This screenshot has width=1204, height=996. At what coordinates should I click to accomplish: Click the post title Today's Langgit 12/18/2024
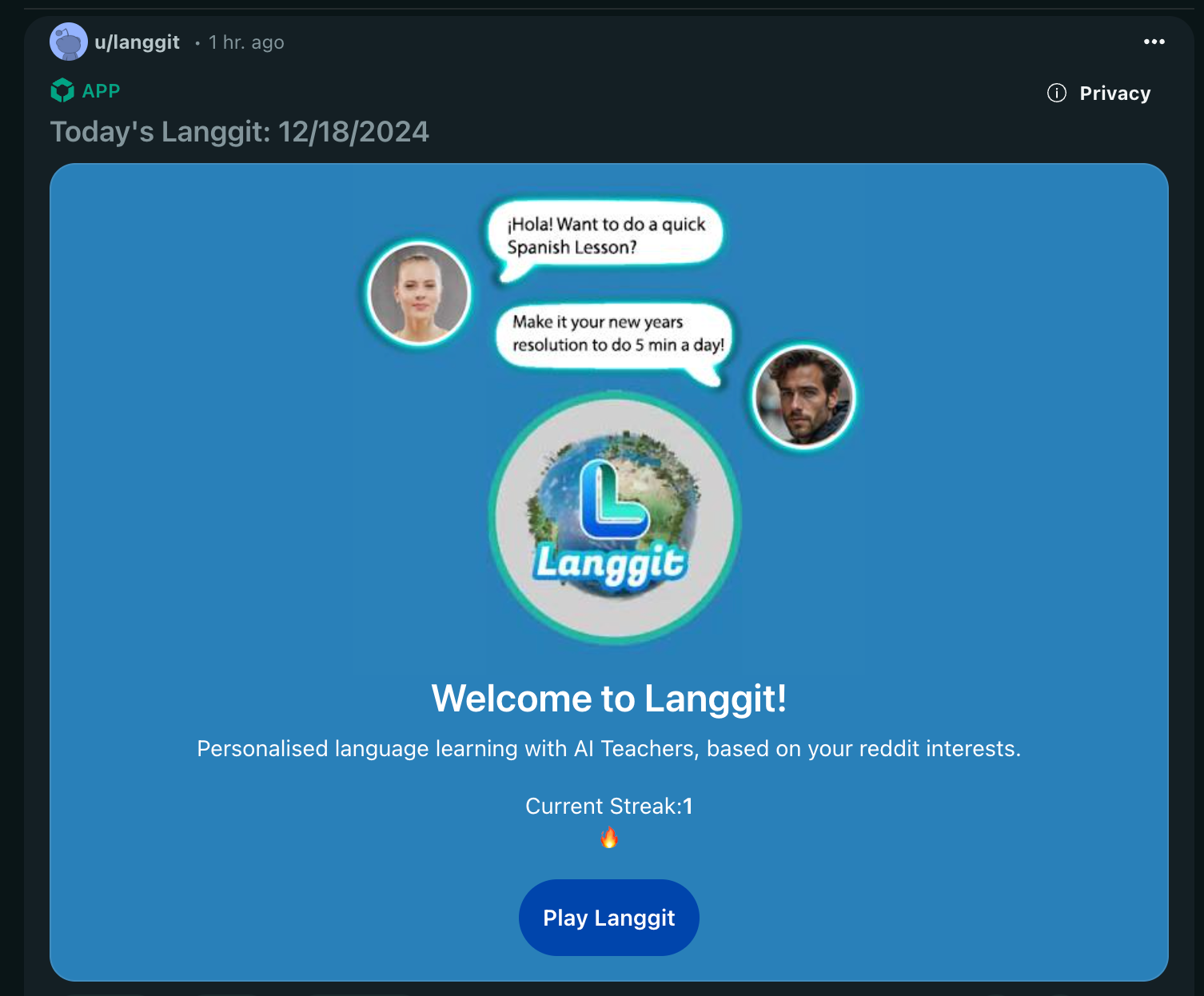pyautogui.click(x=240, y=132)
